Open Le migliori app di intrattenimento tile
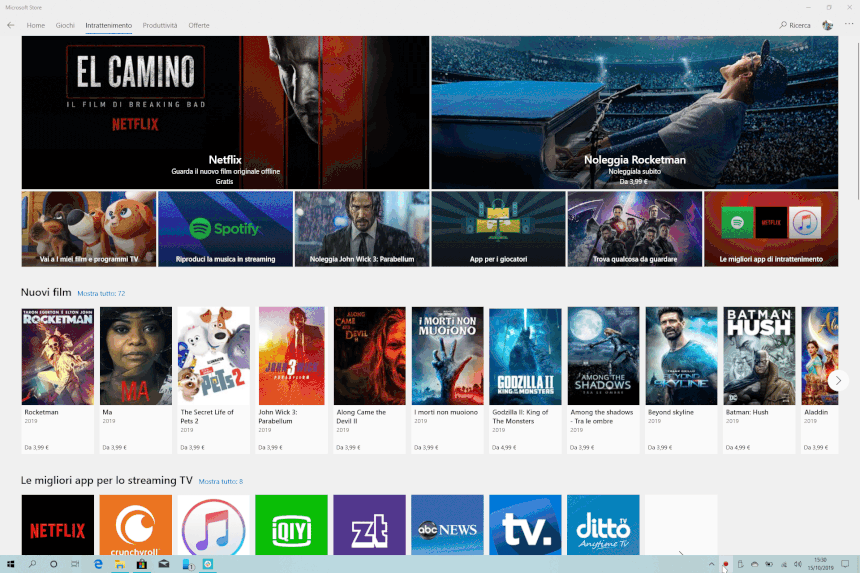860x573 pixels. (x=771, y=229)
